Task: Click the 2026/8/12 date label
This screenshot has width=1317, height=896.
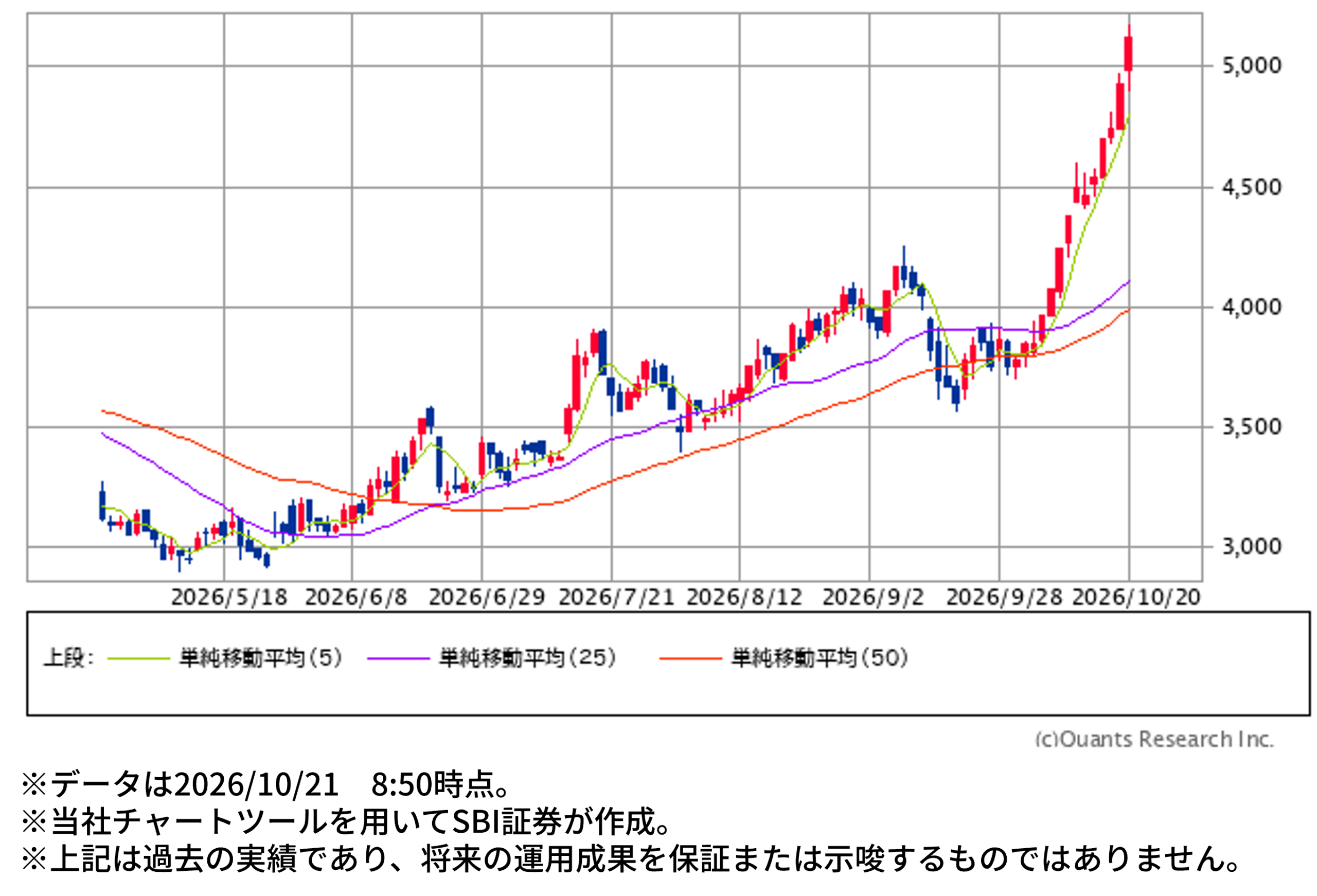Action: 744,597
